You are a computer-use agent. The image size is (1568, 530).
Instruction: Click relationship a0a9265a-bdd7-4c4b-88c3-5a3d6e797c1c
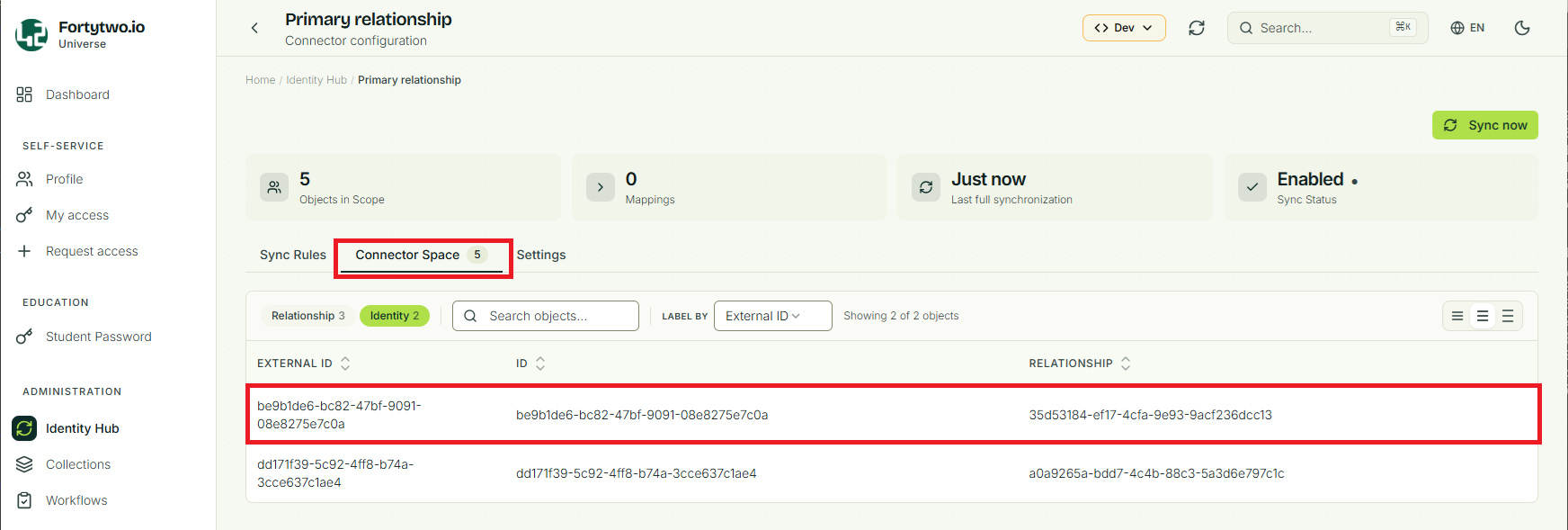pyautogui.click(x=1157, y=473)
